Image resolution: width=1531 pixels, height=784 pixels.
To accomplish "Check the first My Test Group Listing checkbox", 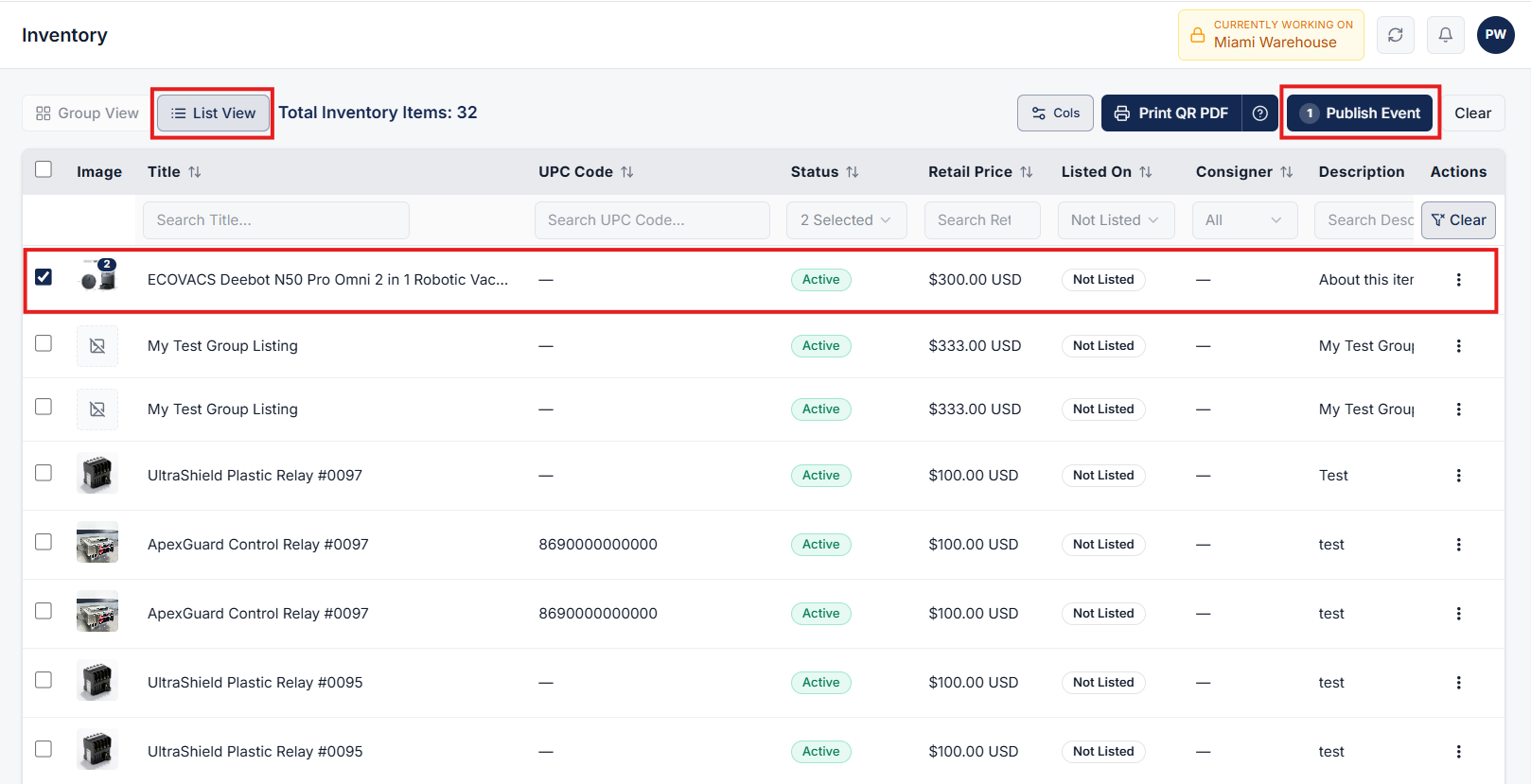I will (x=44, y=343).
